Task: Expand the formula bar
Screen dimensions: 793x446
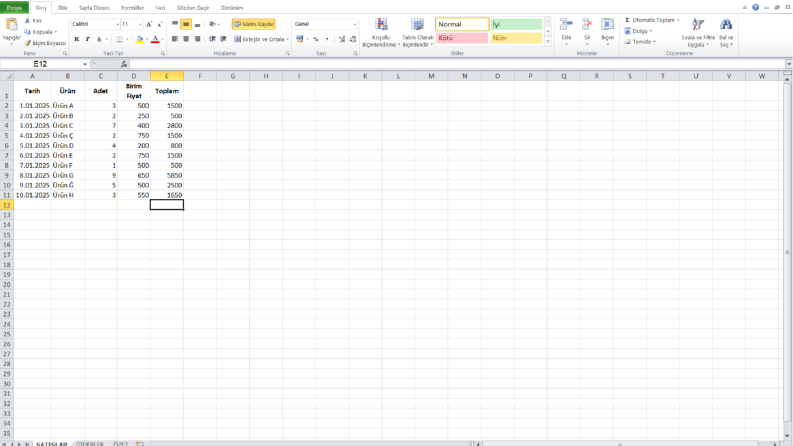Action: point(788,64)
